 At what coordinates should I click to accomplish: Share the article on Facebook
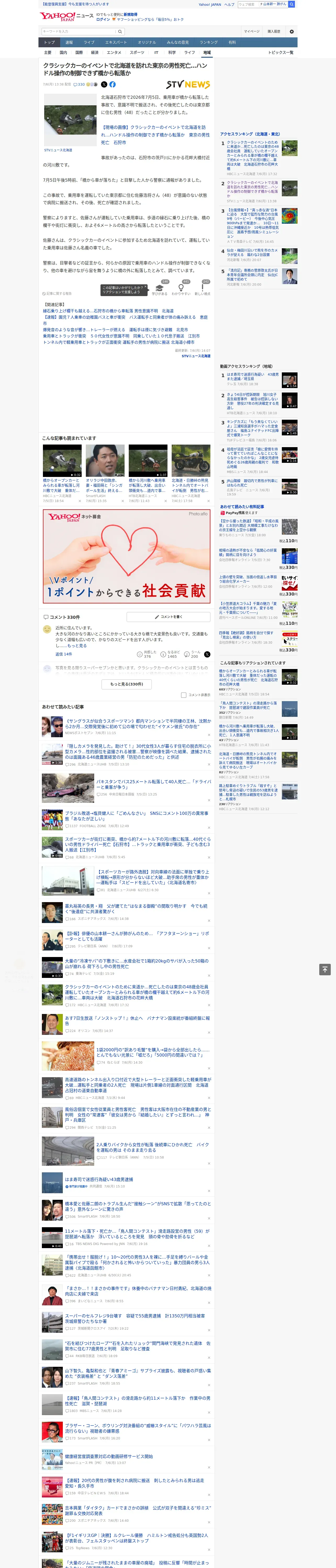click(112, 85)
